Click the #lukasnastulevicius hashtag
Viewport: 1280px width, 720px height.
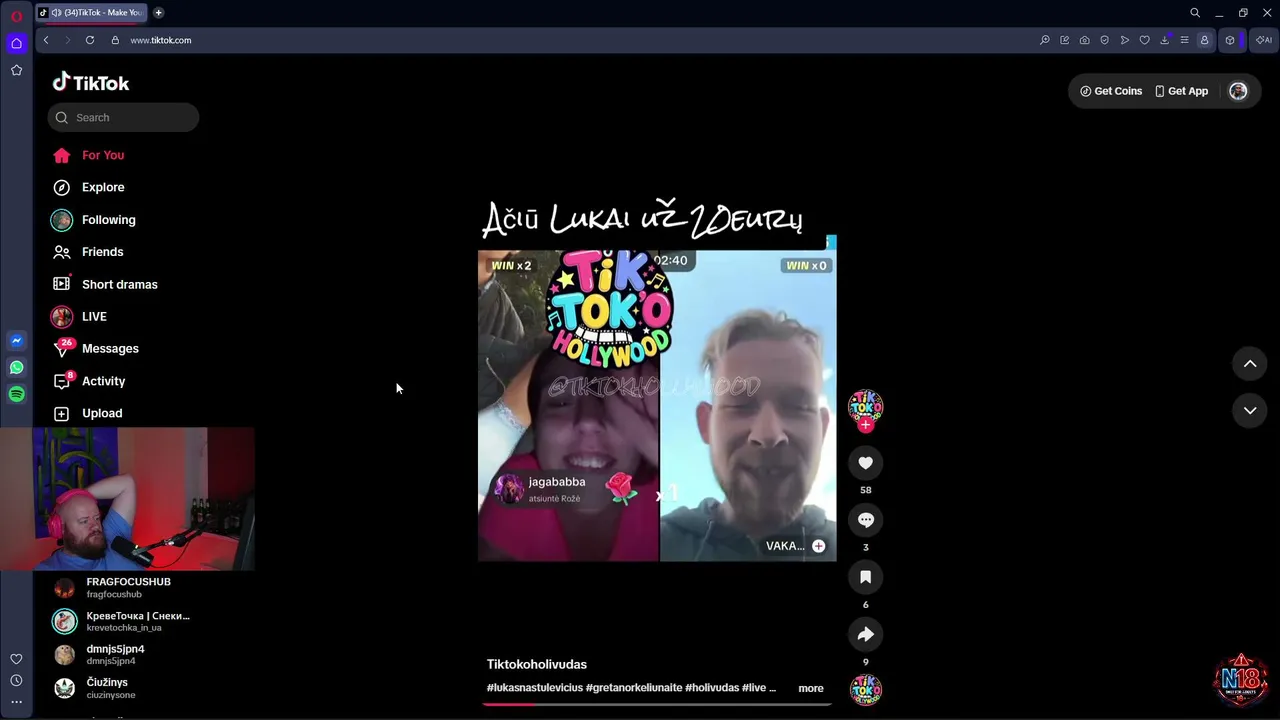click(x=535, y=688)
